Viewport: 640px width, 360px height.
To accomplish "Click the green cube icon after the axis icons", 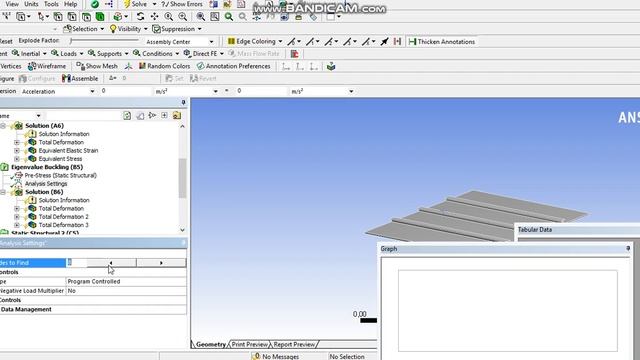I will pos(331,66).
